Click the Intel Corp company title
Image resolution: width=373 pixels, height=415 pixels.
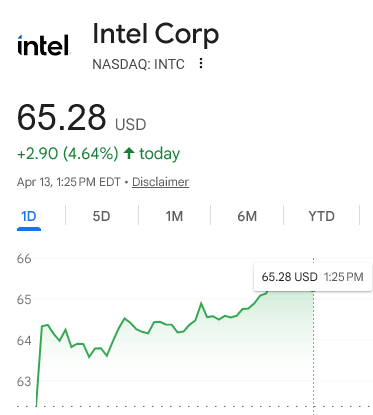point(156,34)
